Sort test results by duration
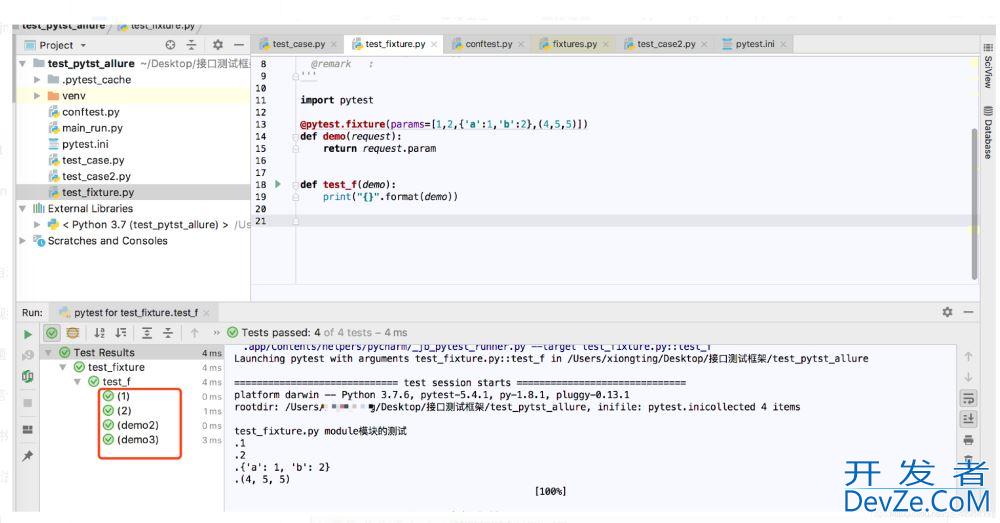Viewport: 1000px width, 523px height. (121, 332)
